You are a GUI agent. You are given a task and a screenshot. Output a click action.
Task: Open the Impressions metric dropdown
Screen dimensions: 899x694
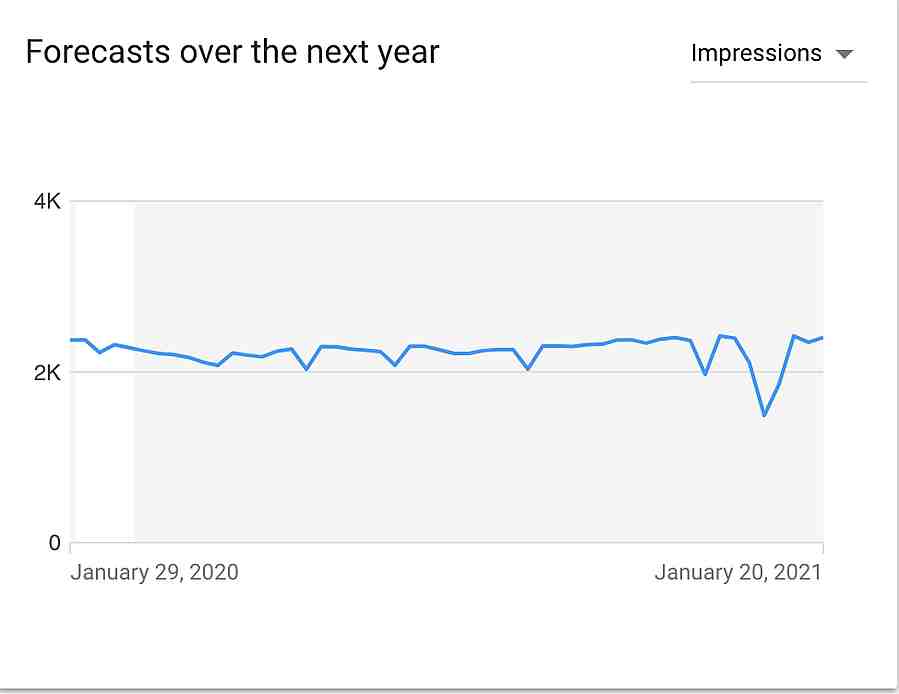778,54
